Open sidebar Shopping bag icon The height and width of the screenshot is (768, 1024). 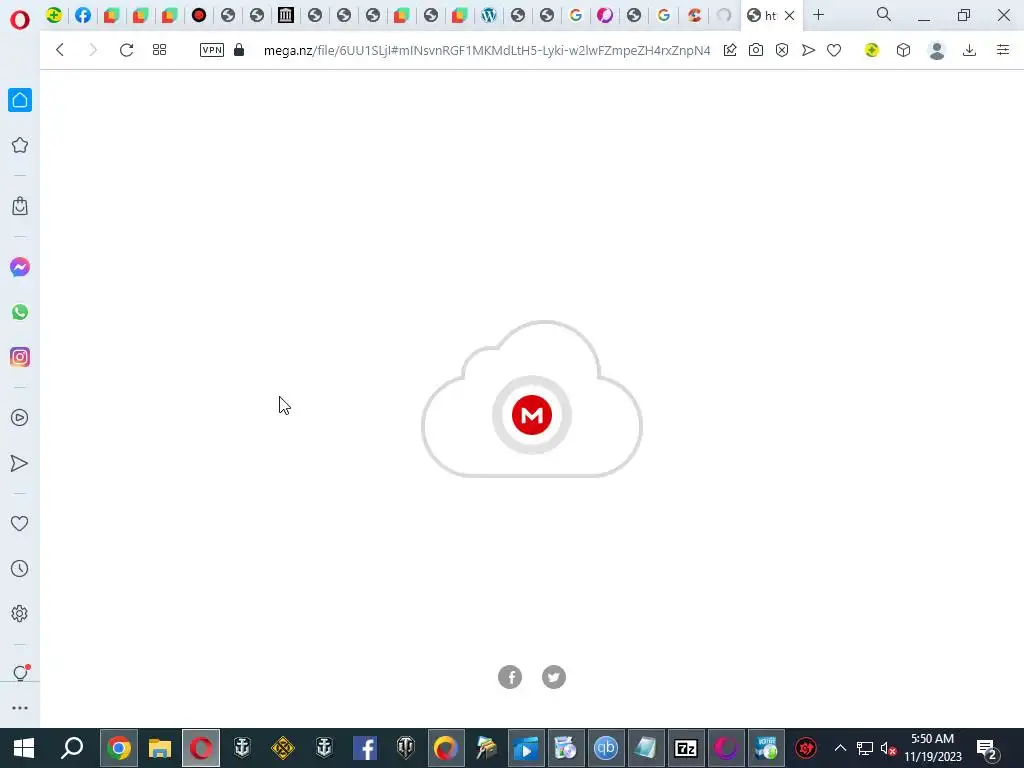point(20,206)
